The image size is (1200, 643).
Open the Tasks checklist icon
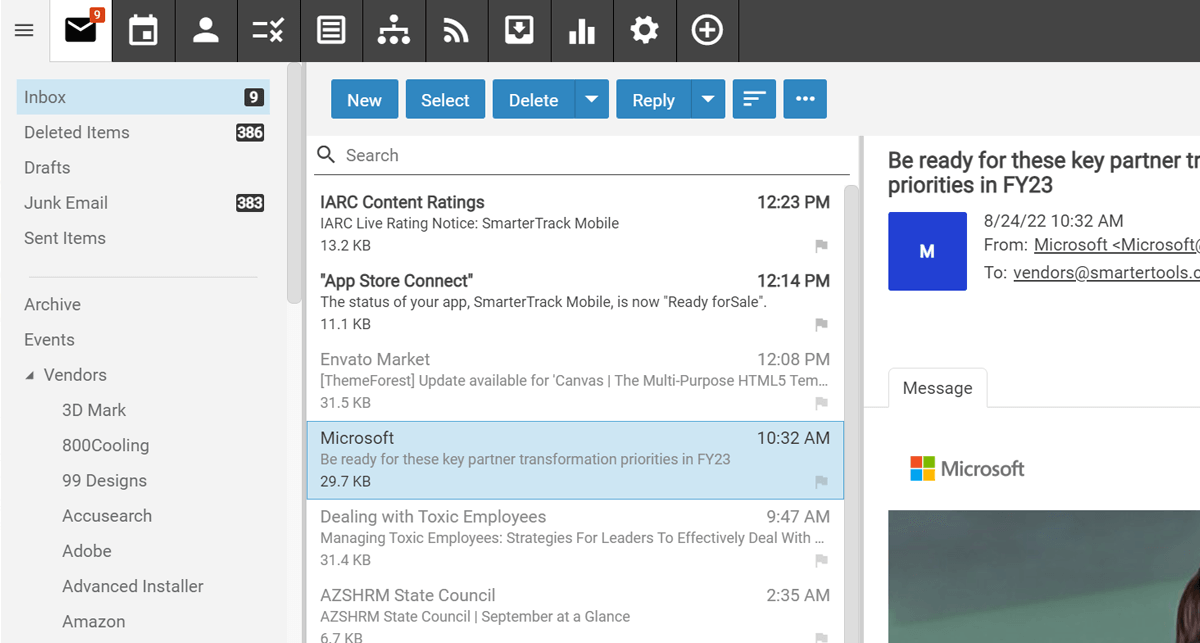[x=268, y=31]
